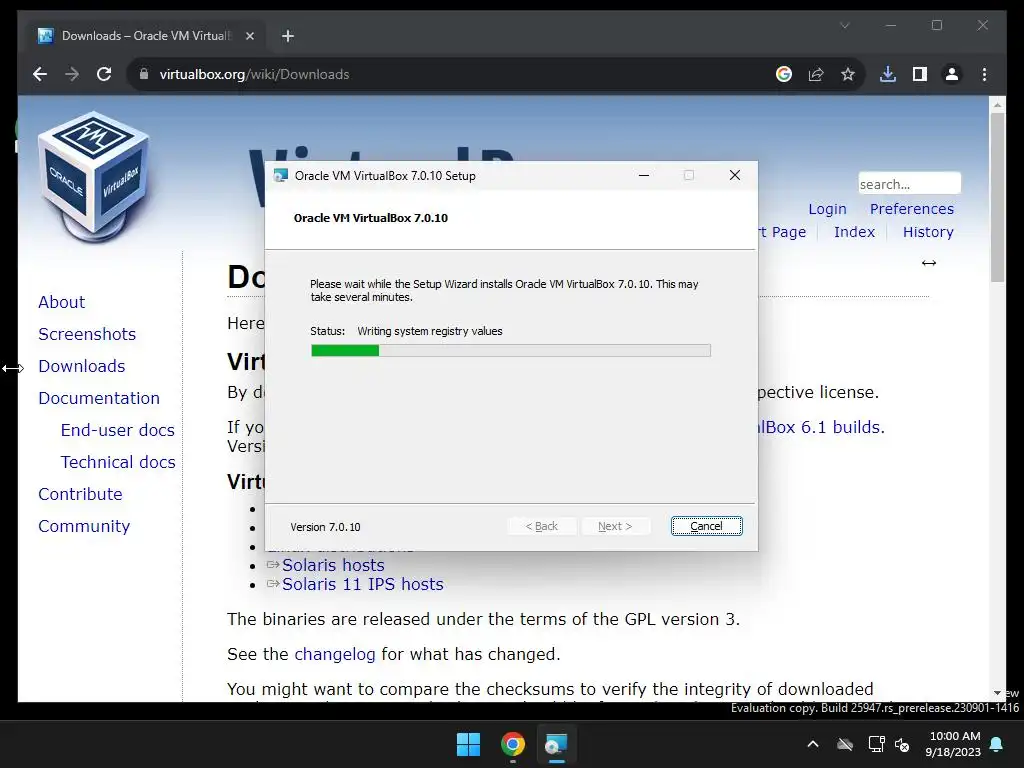Click 'Version 7.0.10' text in installer
The image size is (1024, 768).
(x=325, y=527)
